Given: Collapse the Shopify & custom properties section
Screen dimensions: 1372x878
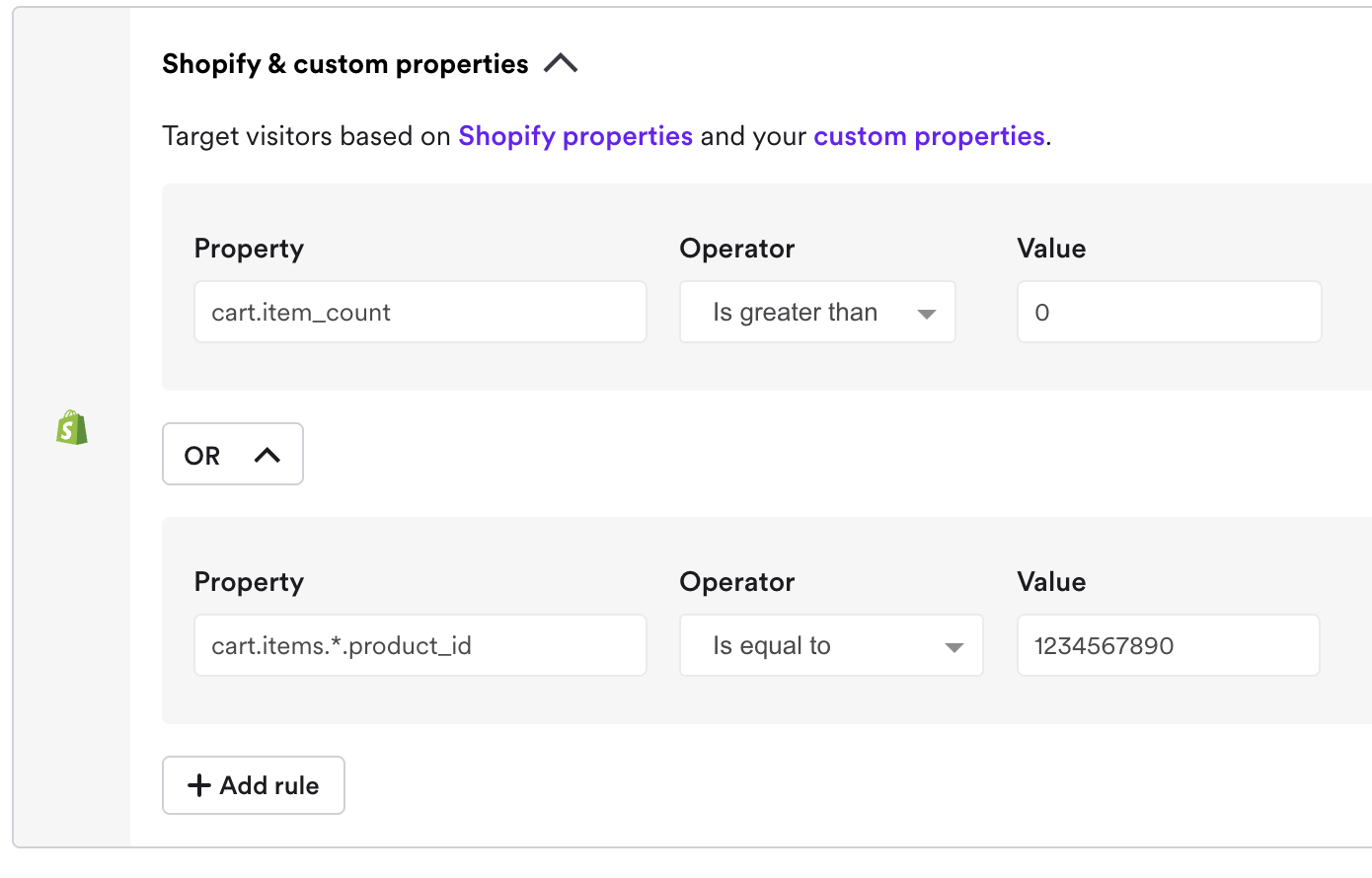Looking at the screenshot, I should tap(561, 64).
